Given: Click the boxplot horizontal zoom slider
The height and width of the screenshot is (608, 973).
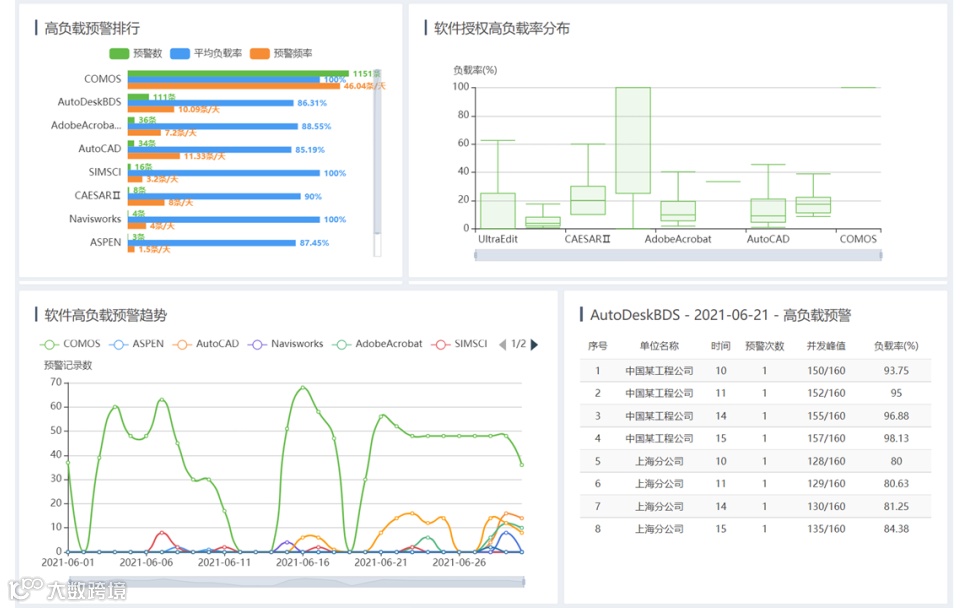Looking at the screenshot, I should (x=678, y=255).
